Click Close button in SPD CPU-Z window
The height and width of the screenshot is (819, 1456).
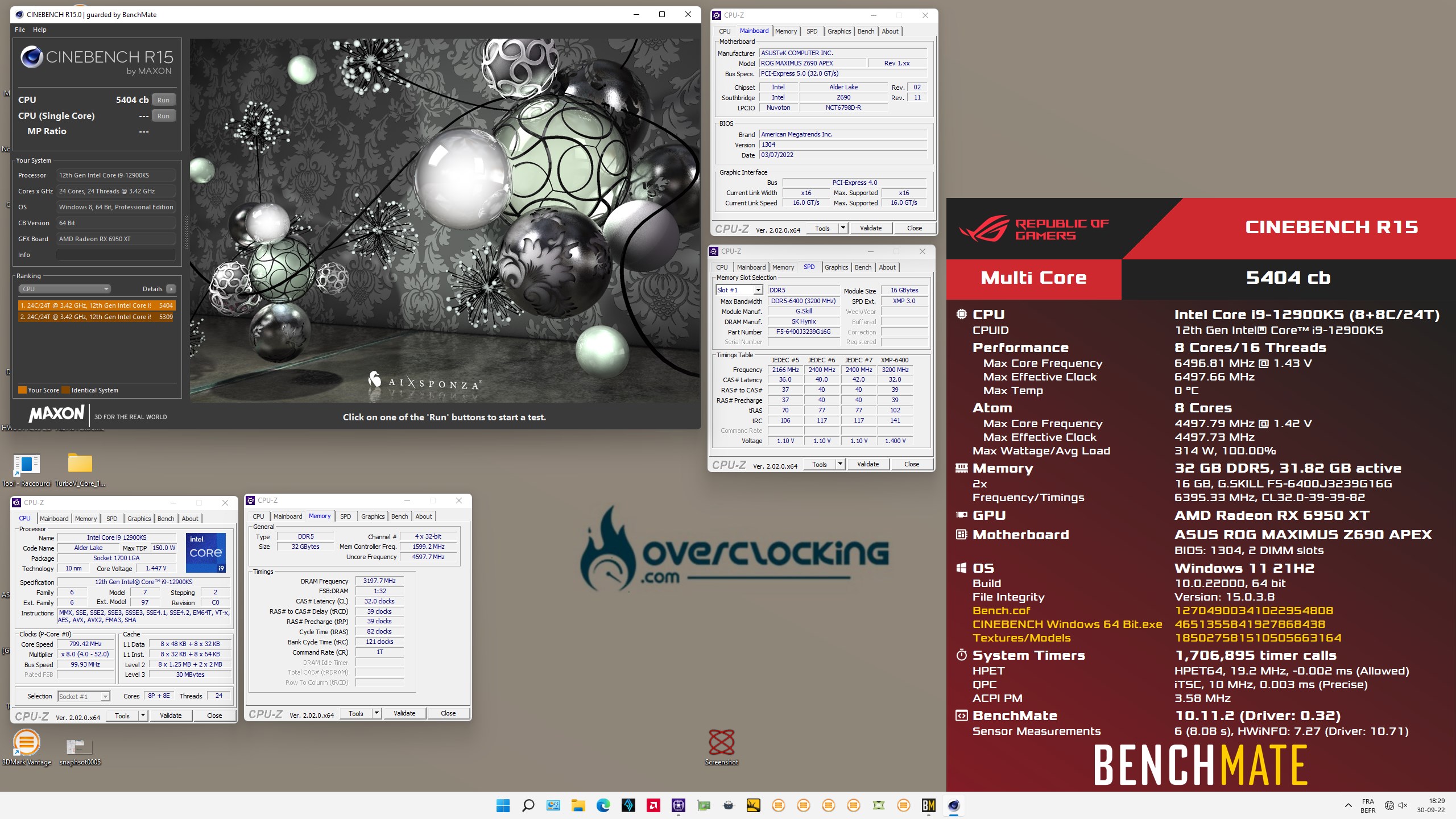[x=912, y=464]
